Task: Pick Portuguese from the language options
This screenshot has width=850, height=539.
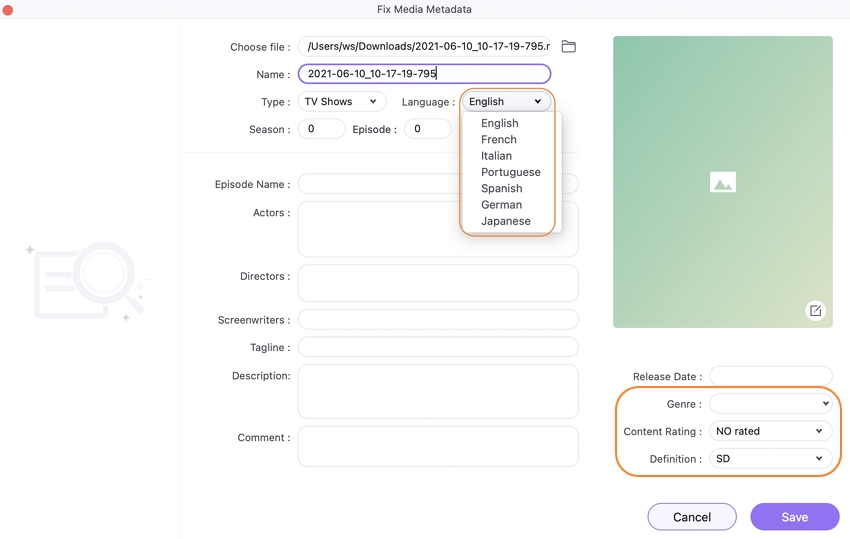Action: tap(510, 172)
